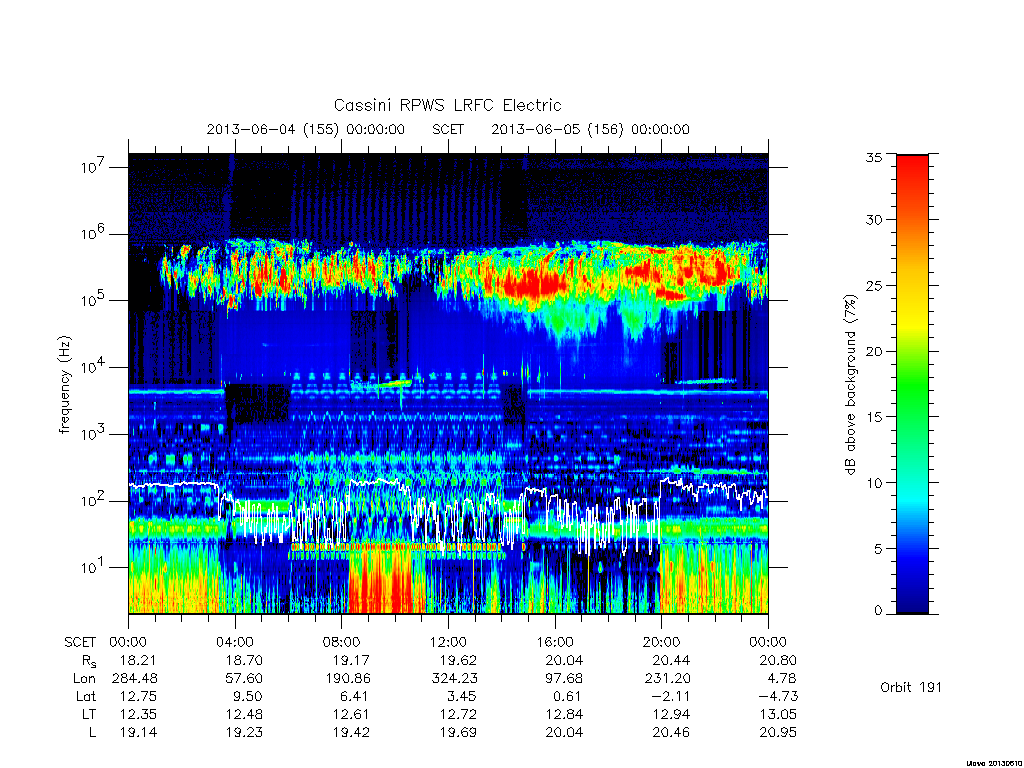Click L value 20.04 in L row
This screenshot has width=1024, height=768.
tap(564, 732)
